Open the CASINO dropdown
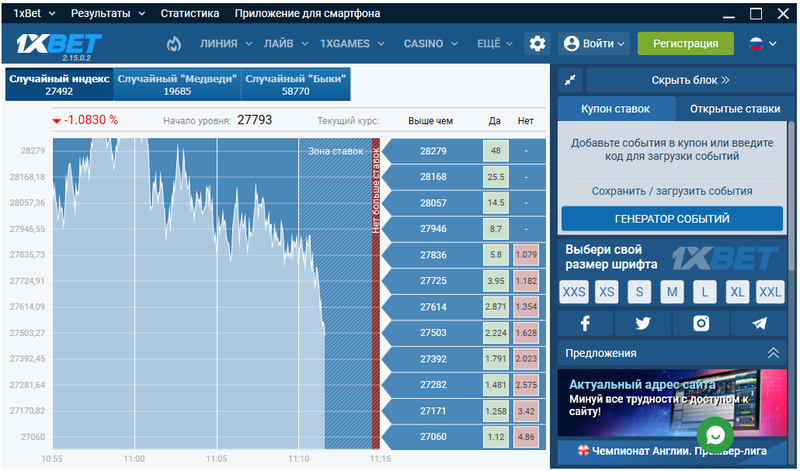800x471 pixels. [430, 44]
